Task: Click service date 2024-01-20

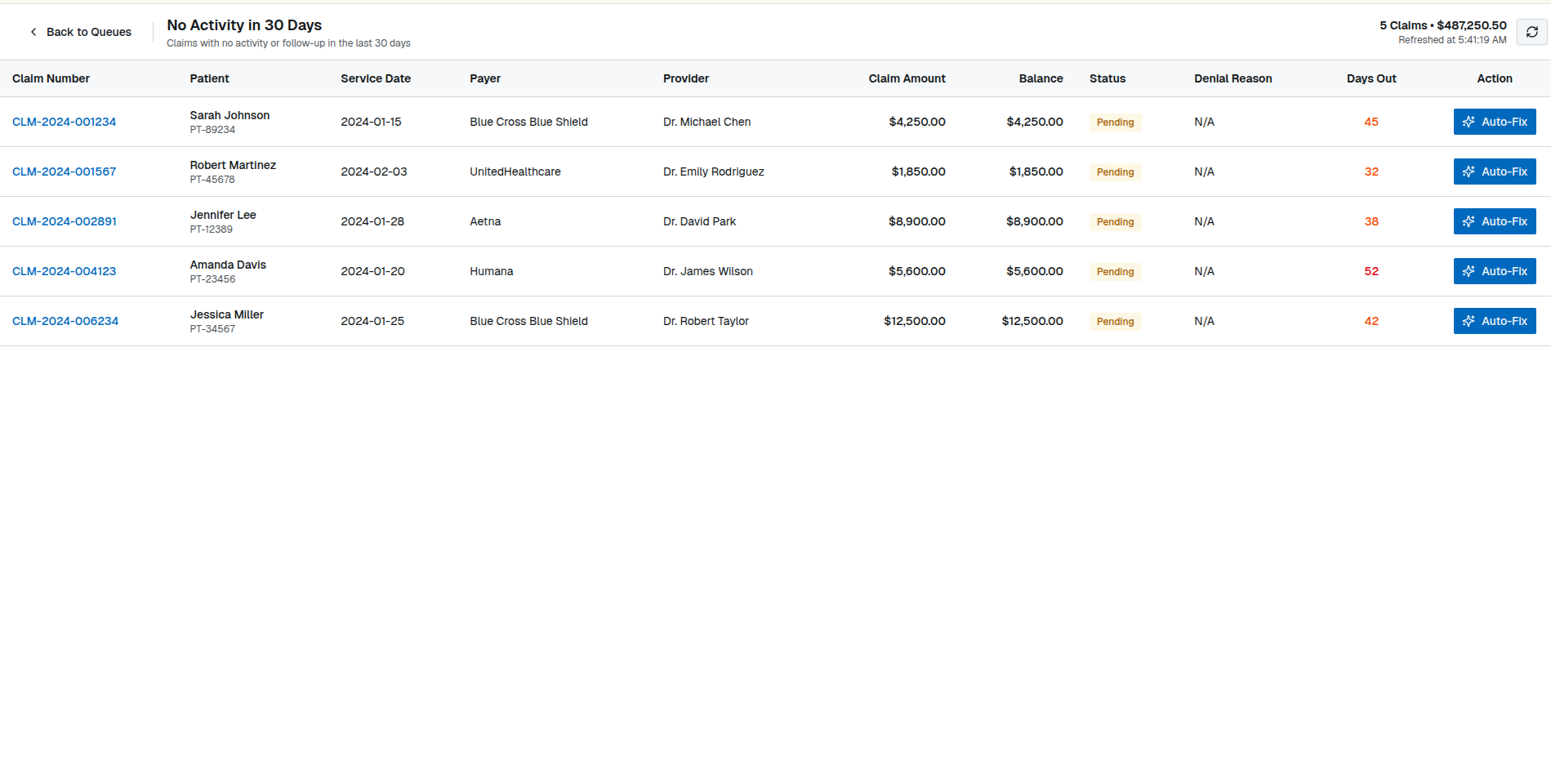Action: click(x=372, y=271)
